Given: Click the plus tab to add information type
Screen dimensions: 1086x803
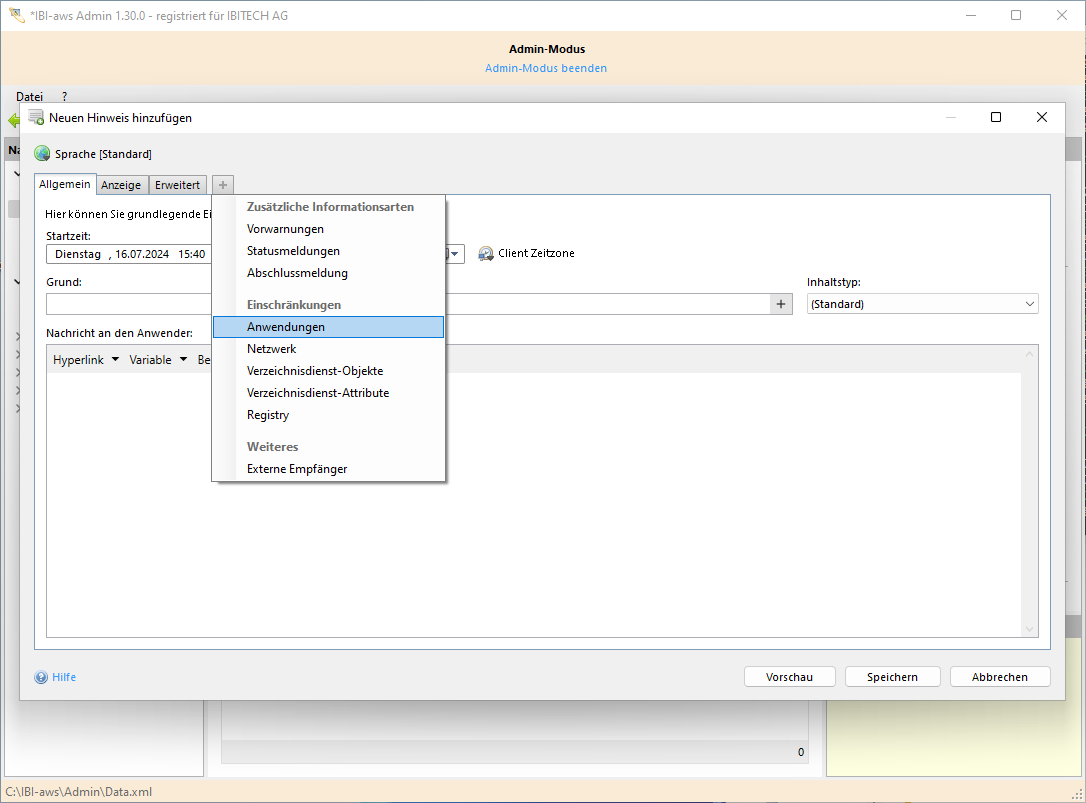Looking at the screenshot, I should coord(223,185).
